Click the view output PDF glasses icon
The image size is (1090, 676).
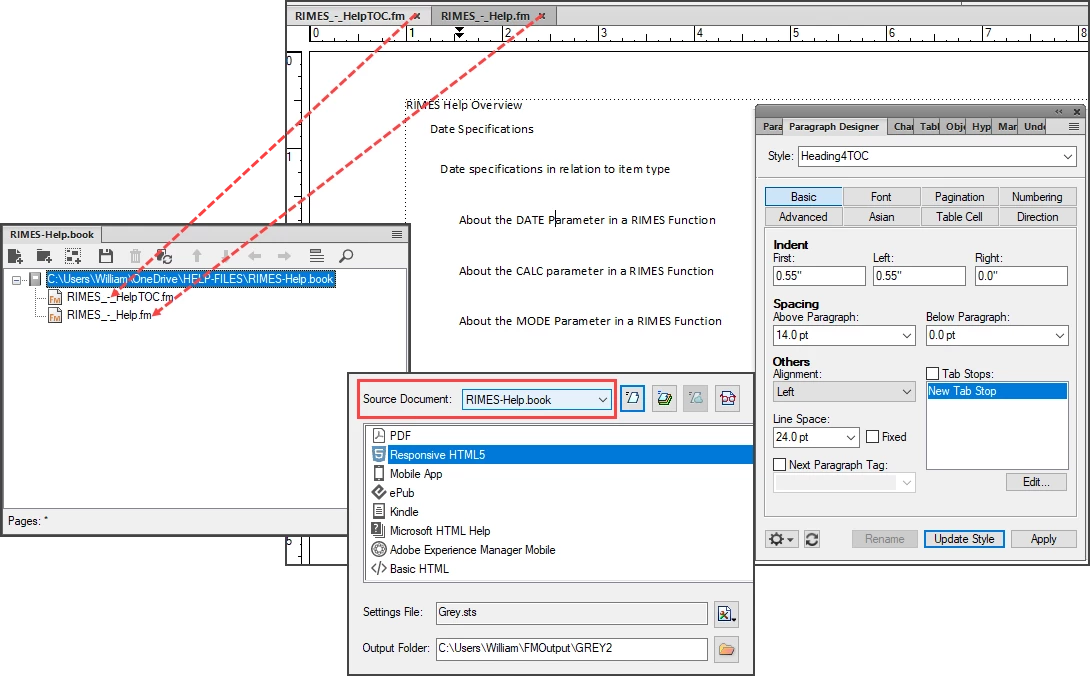click(727, 399)
